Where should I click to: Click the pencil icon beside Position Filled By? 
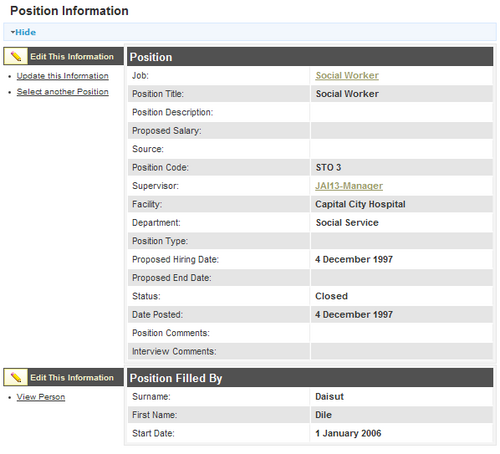click(16, 377)
